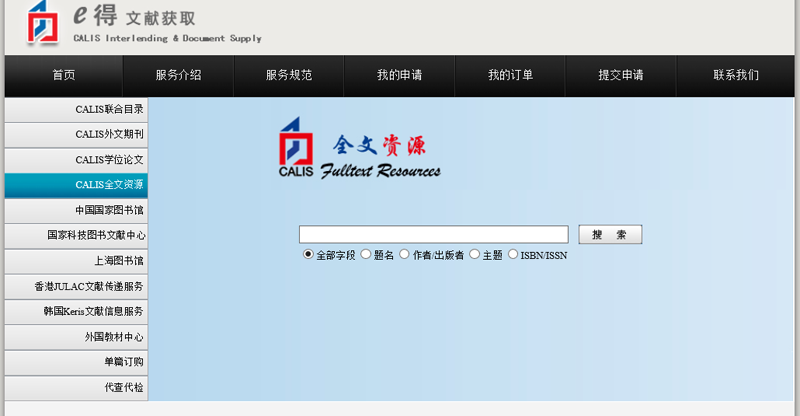The width and height of the screenshot is (800, 416).
Task: Open 单篇订购 in the sidebar
Action: tap(76, 362)
